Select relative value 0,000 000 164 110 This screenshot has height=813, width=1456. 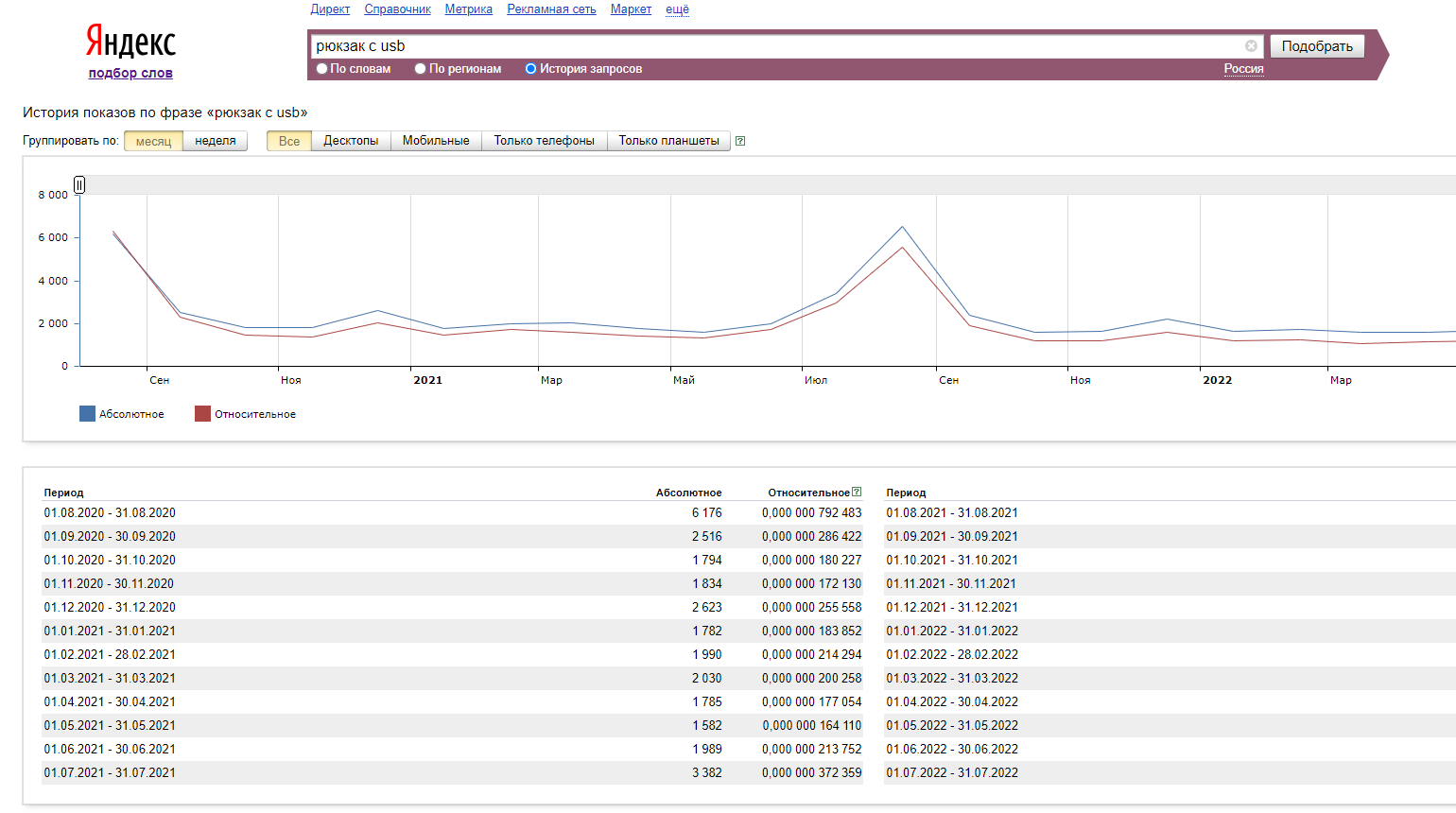pyautogui.click(x=812, y=725)
